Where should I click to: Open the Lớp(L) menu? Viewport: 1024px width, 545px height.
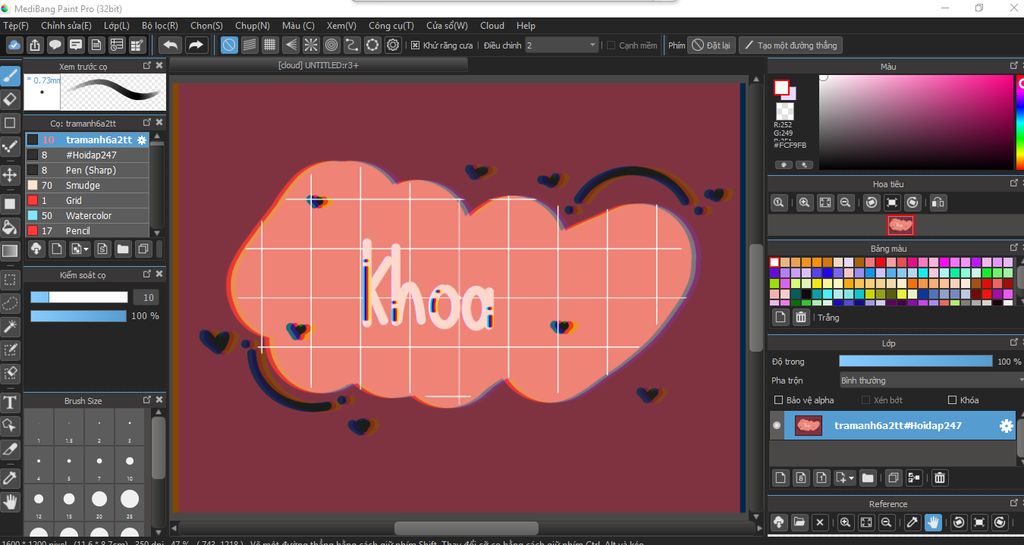(116, 25)
